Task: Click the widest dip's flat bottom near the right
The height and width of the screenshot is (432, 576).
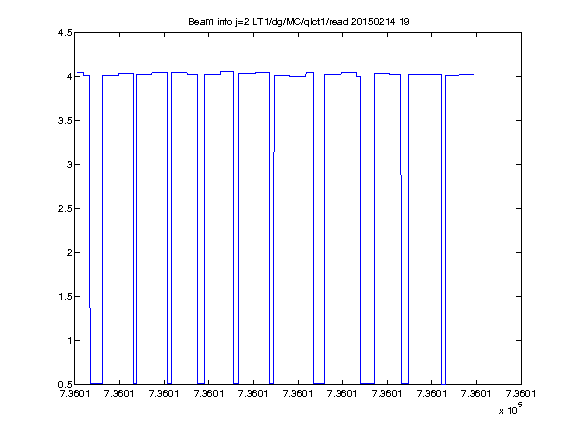Action: tap(368, 384)
